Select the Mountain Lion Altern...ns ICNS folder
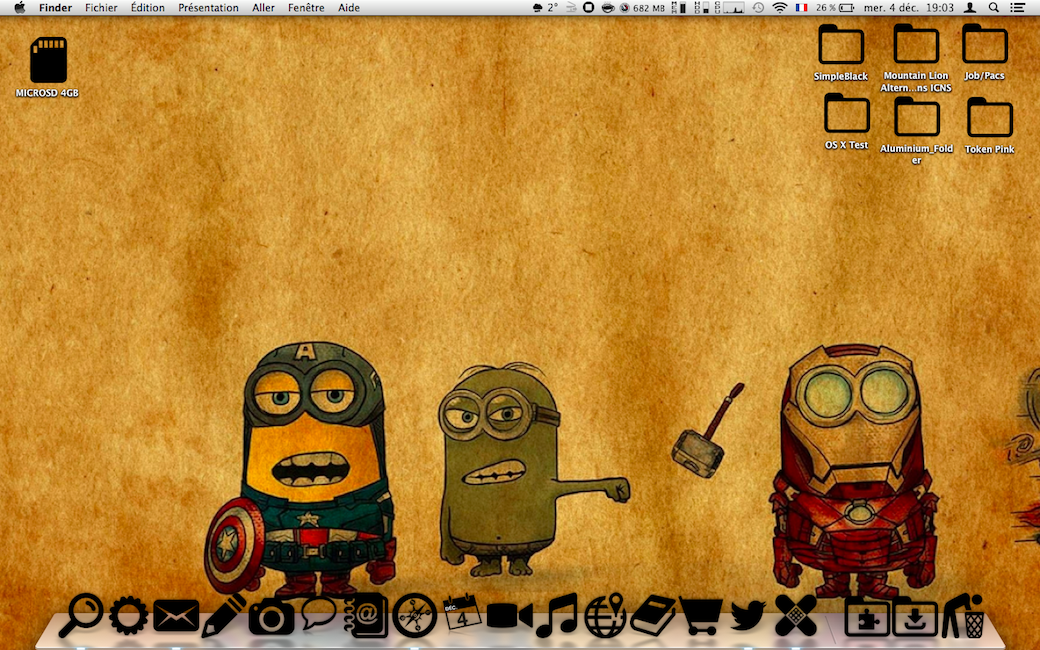Screen dimensions: 1040x650 tap(916, 44)
